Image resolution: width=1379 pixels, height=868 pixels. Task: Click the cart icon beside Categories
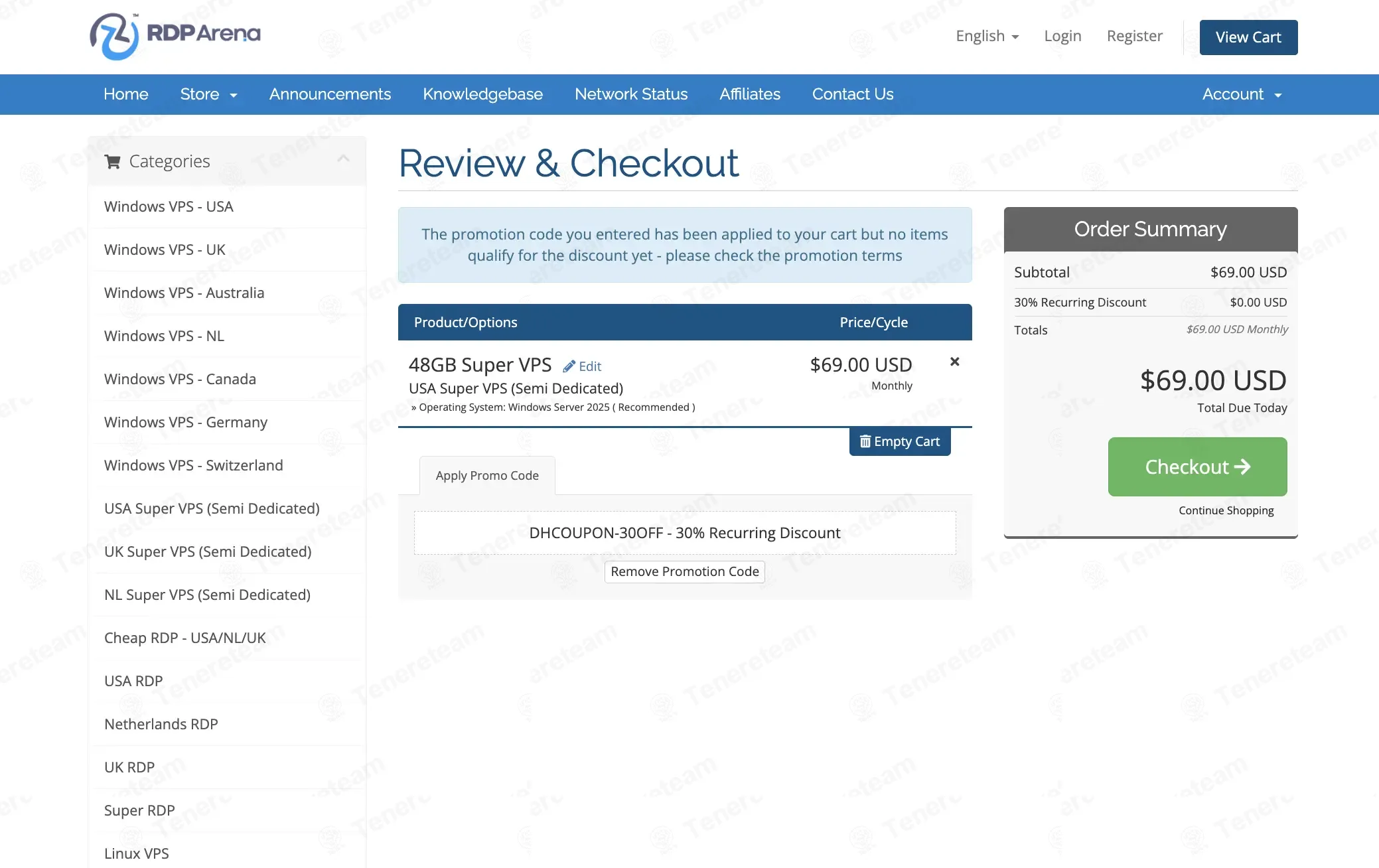click(113, 161)
